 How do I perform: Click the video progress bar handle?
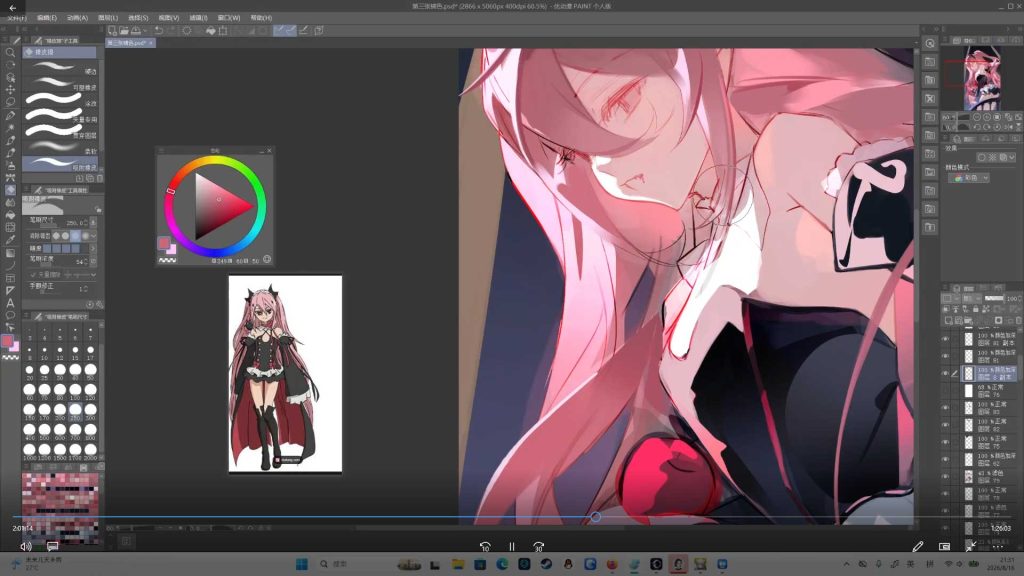pyautogui.click(x=596, y=517)
